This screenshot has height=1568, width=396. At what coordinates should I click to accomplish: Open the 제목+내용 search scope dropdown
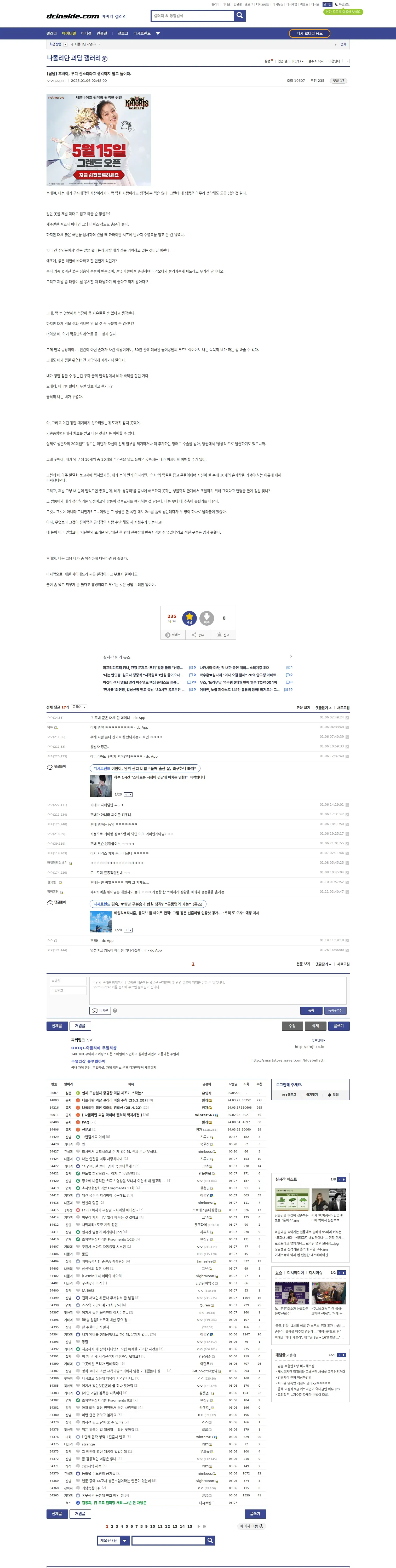pos(113,1540)
